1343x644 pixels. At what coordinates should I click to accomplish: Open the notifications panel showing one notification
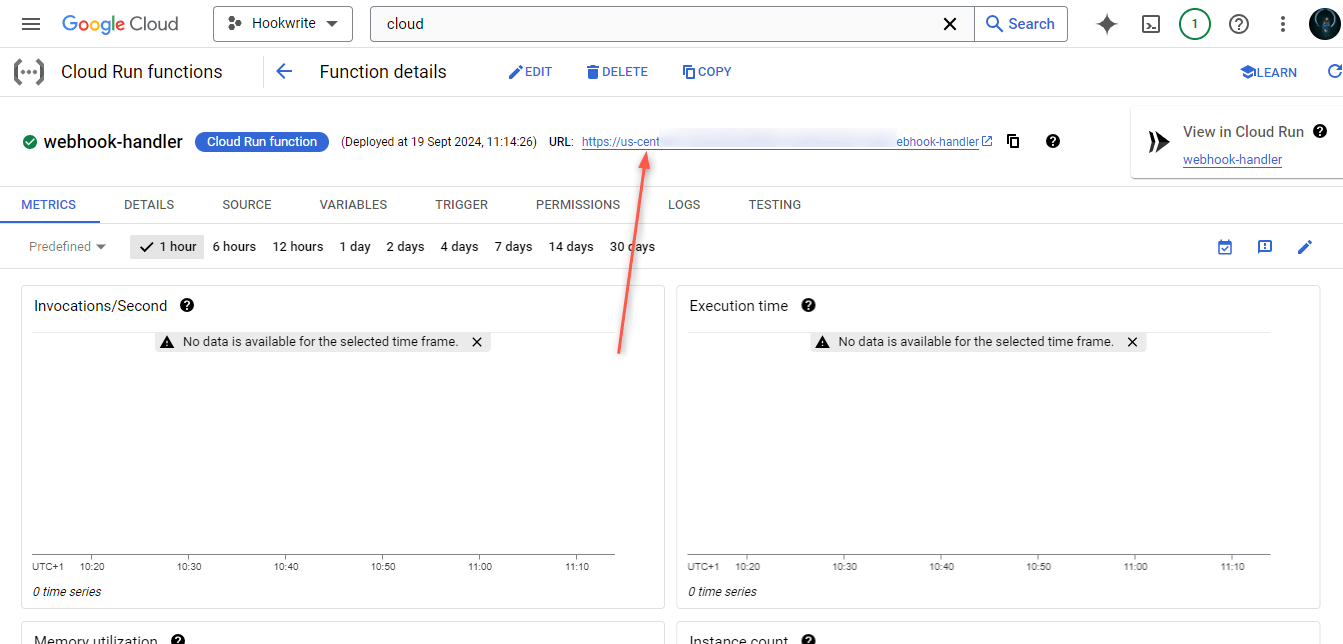tap(1194, 23)
